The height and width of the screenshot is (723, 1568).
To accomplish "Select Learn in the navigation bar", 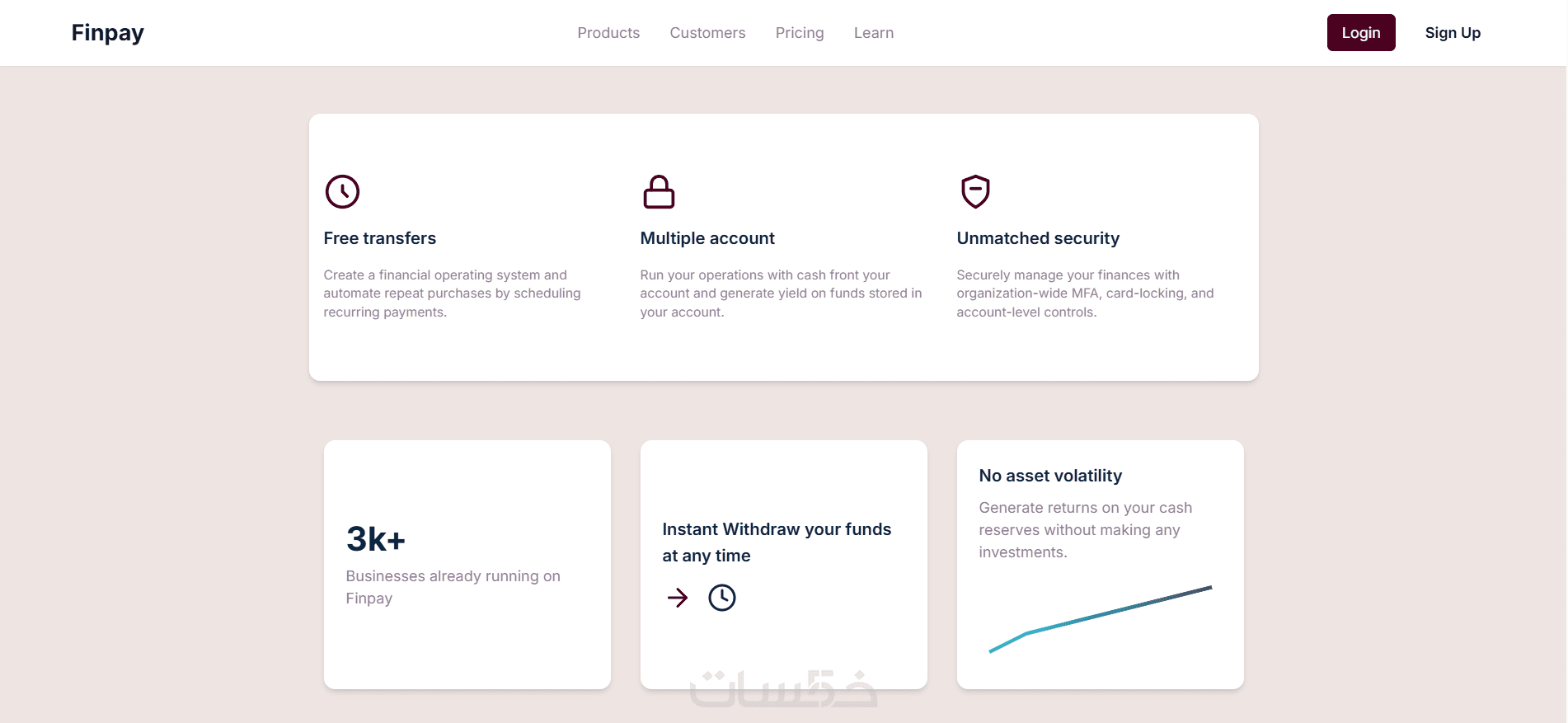I will (x=874, y=33).
